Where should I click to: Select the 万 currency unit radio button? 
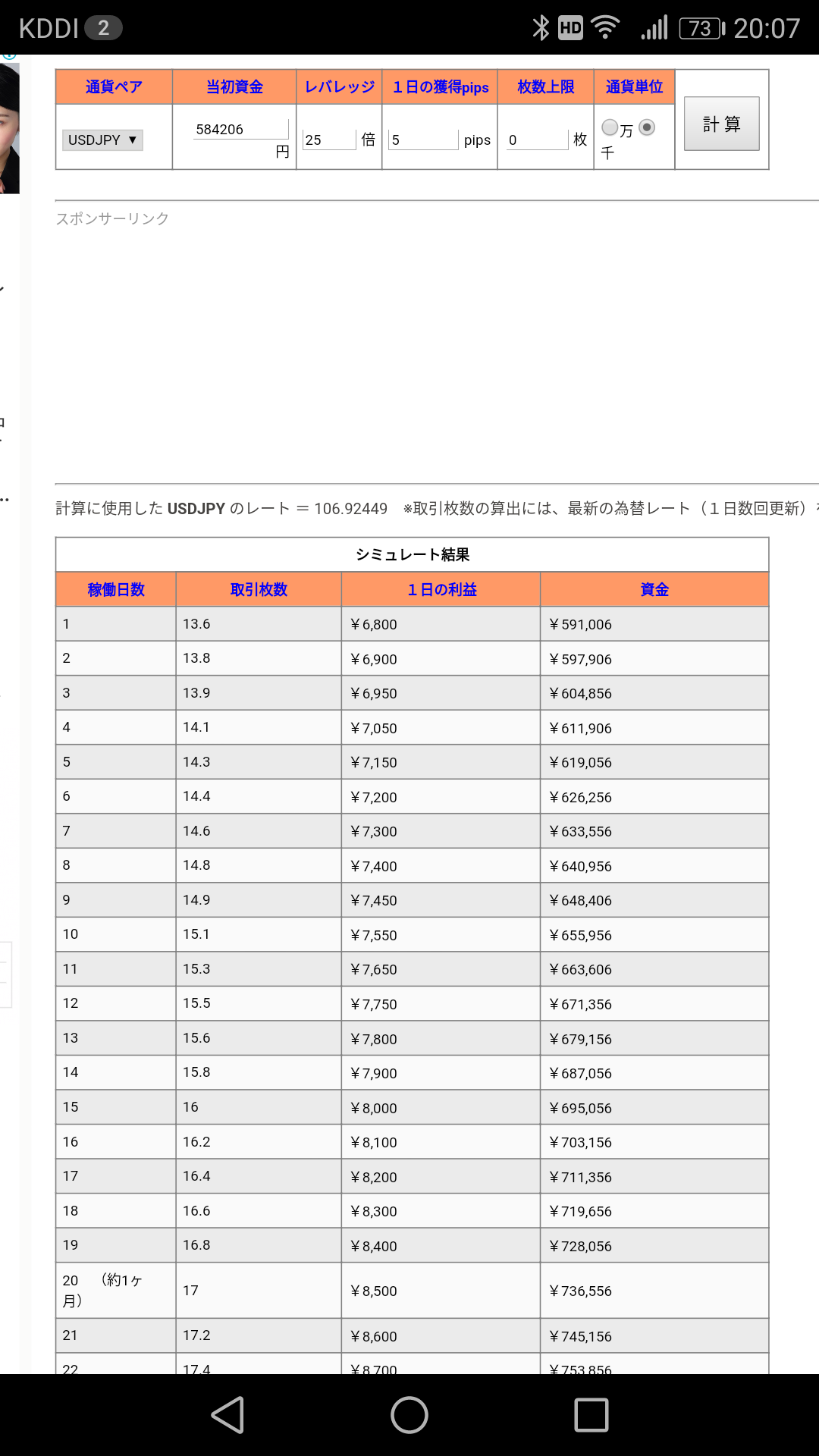tap(610, 127)
